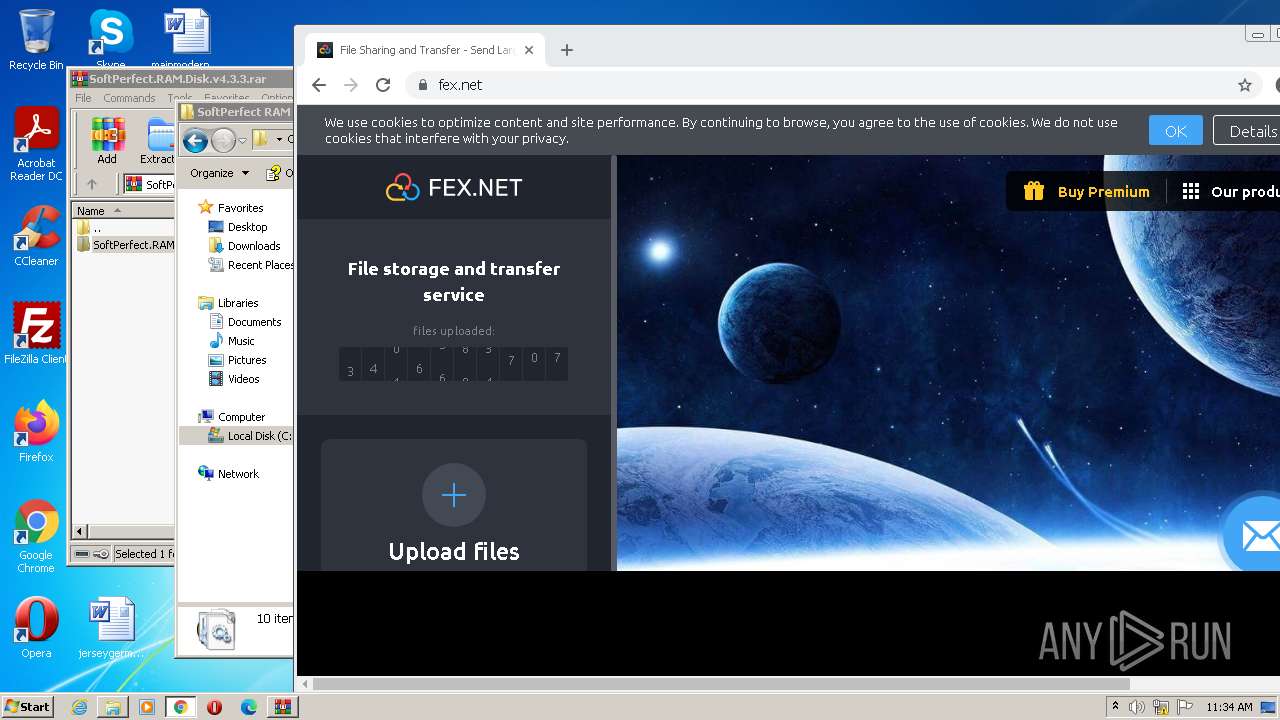
Task: Open Music library in Explorer
Action: 241,341
